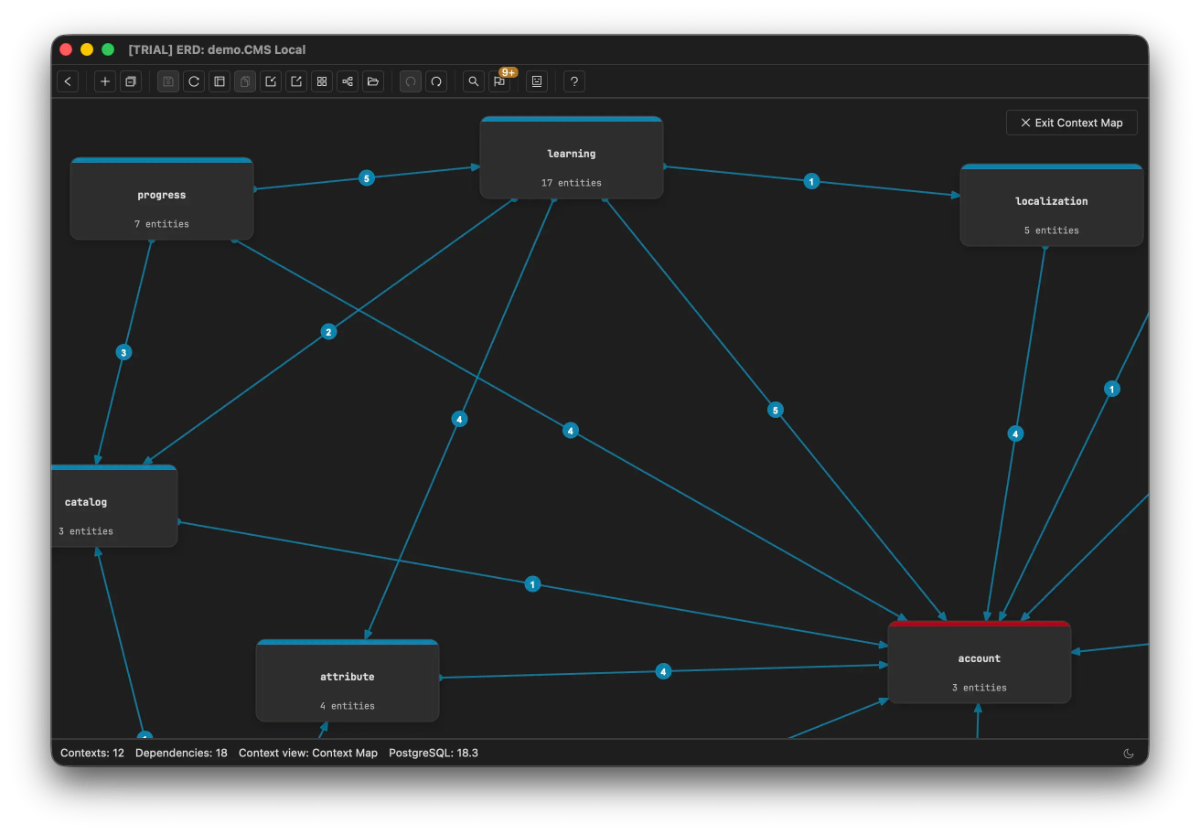The image size is (1200, 834).
Task: Click Exit Context Map button
Action: pos(1072,123)
